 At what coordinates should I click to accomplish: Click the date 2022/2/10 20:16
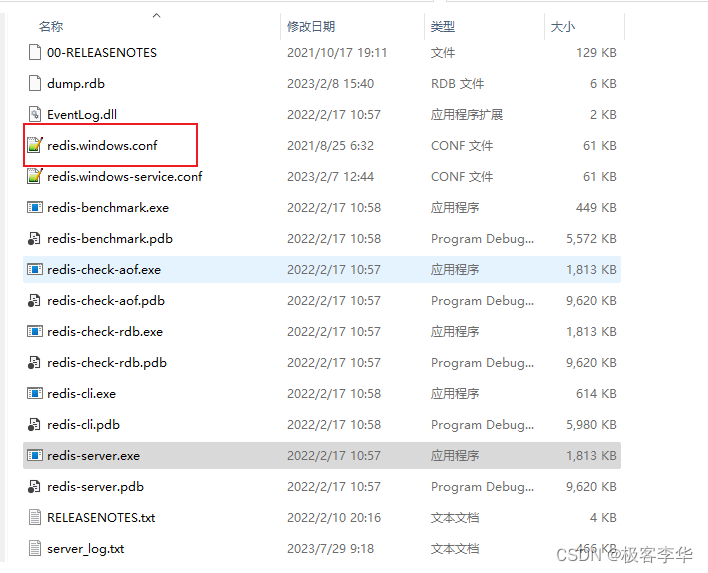coord(334,517)
